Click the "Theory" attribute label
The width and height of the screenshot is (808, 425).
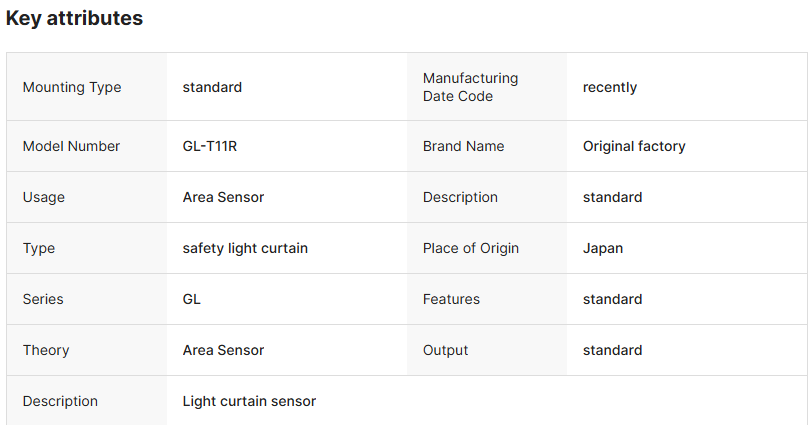point(46,350)
